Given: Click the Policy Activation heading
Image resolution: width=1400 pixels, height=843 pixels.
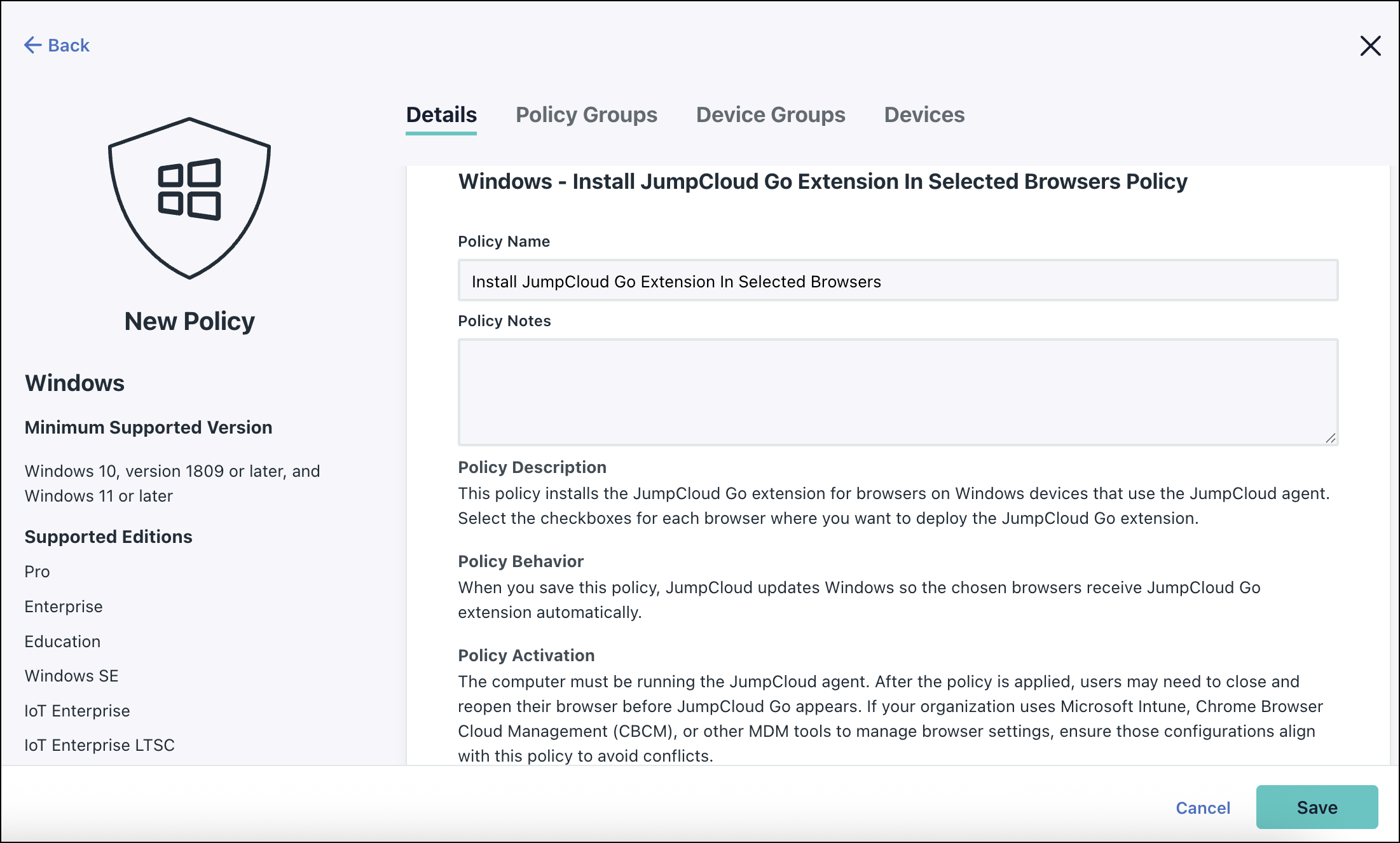Looking at the screenshot, I should tap(526, 655).
